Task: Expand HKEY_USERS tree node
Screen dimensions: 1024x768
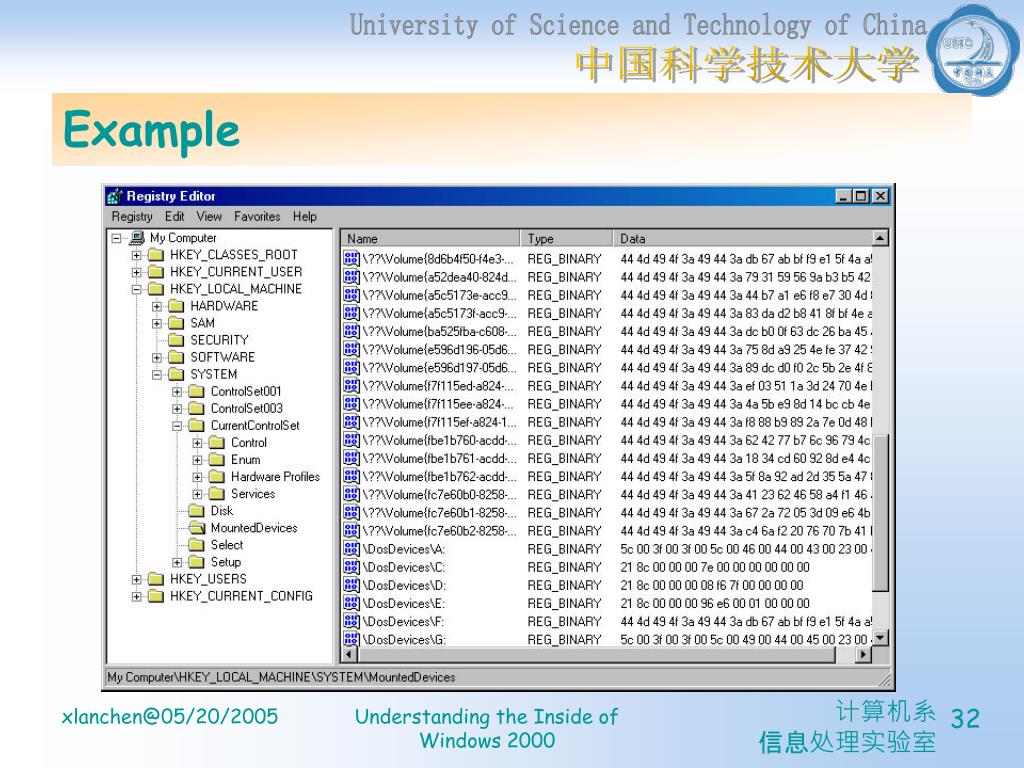Action: [x=136, y=579]
